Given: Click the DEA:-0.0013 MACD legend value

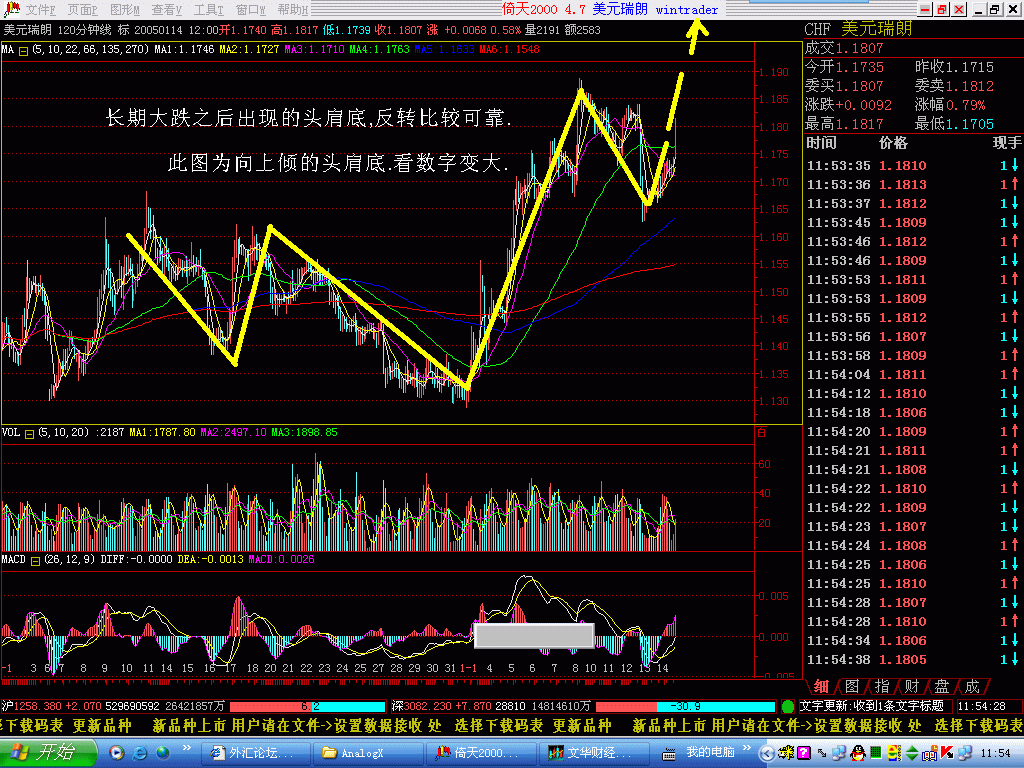Looking at the screenshot, I should (210, 559).
